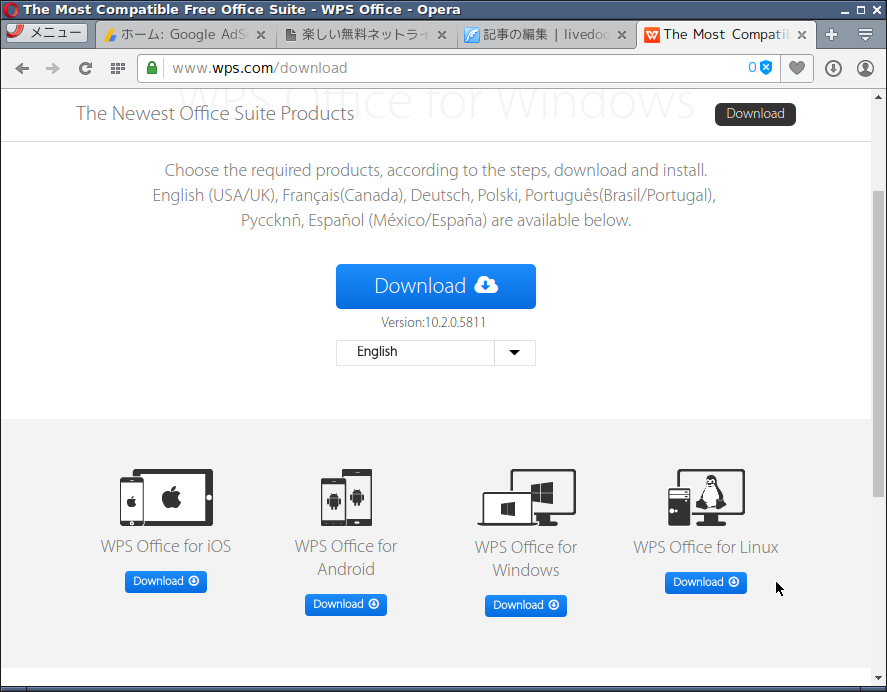This screenshot has width=887, height=692.
Task: Go back to the previous page
Action: point(22,68)
